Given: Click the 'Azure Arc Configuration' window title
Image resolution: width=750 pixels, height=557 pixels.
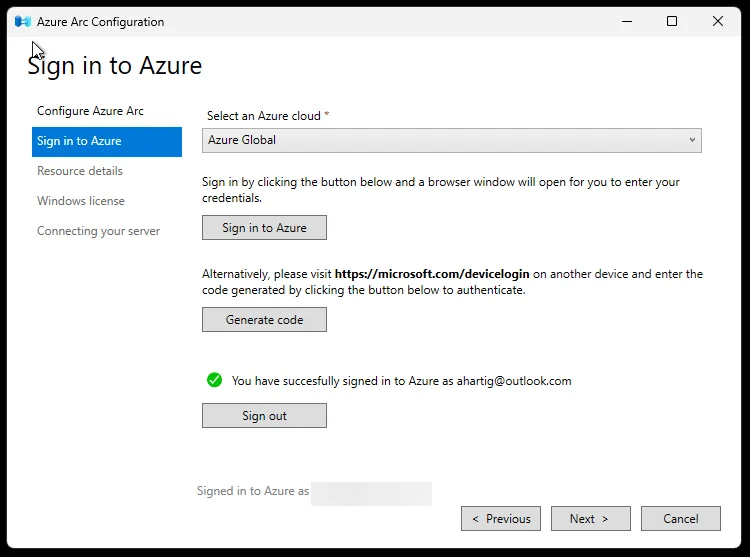Looking at the screenshot, I should [x=100, y=22].
